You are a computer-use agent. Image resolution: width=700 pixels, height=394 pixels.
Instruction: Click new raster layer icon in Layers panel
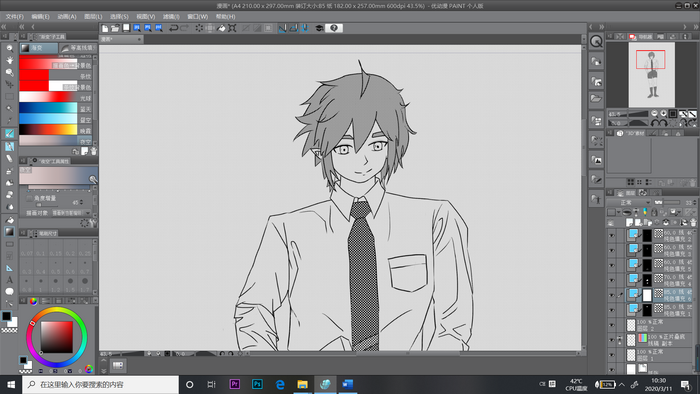[629, 222]
